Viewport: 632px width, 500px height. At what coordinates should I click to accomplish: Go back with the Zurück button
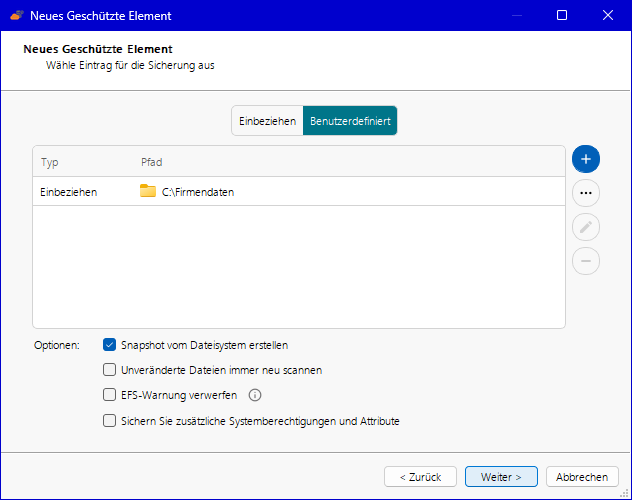pyautogui.click(x=420, y=477)
